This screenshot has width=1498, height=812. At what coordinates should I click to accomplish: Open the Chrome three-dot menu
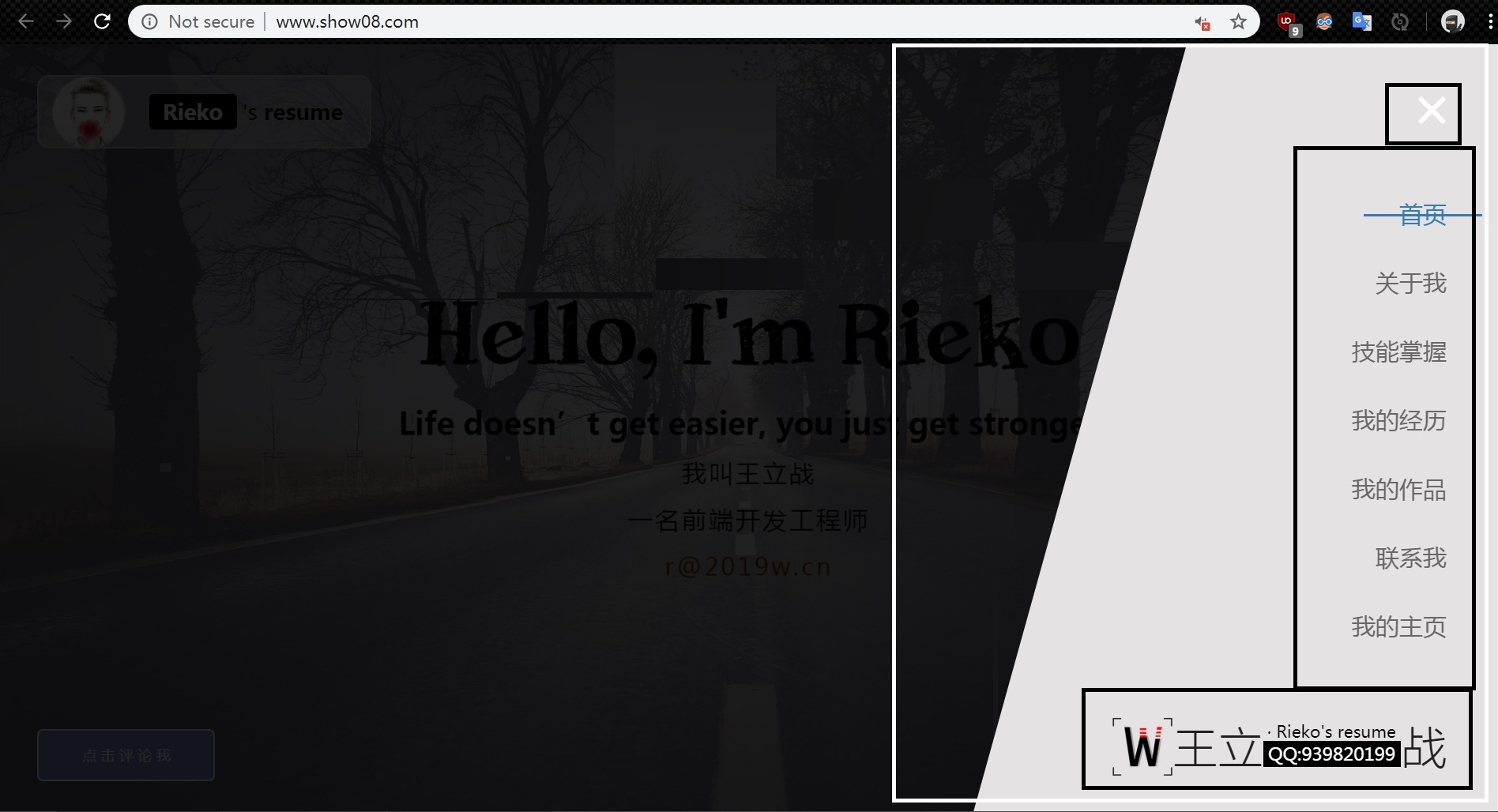(x=1490, y=22)
